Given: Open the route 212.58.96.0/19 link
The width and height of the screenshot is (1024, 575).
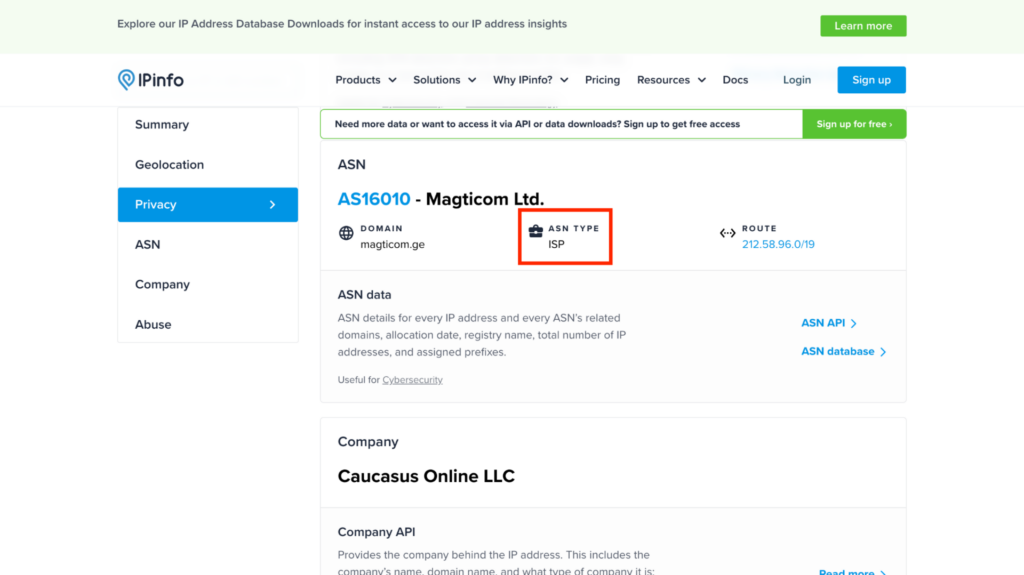Looking at the screenshot, I should [x=778, y=244].
